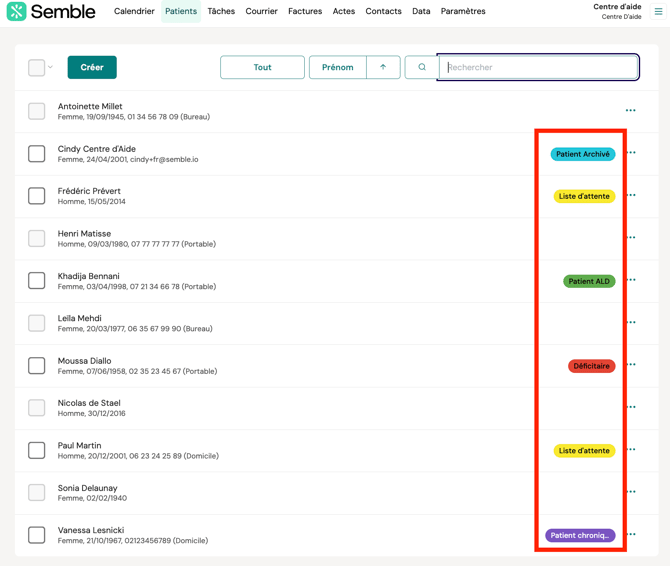Open more options for Nicolas de Stael
The width and height of the screenshot is (670, 566).
(x=631, y=407)
